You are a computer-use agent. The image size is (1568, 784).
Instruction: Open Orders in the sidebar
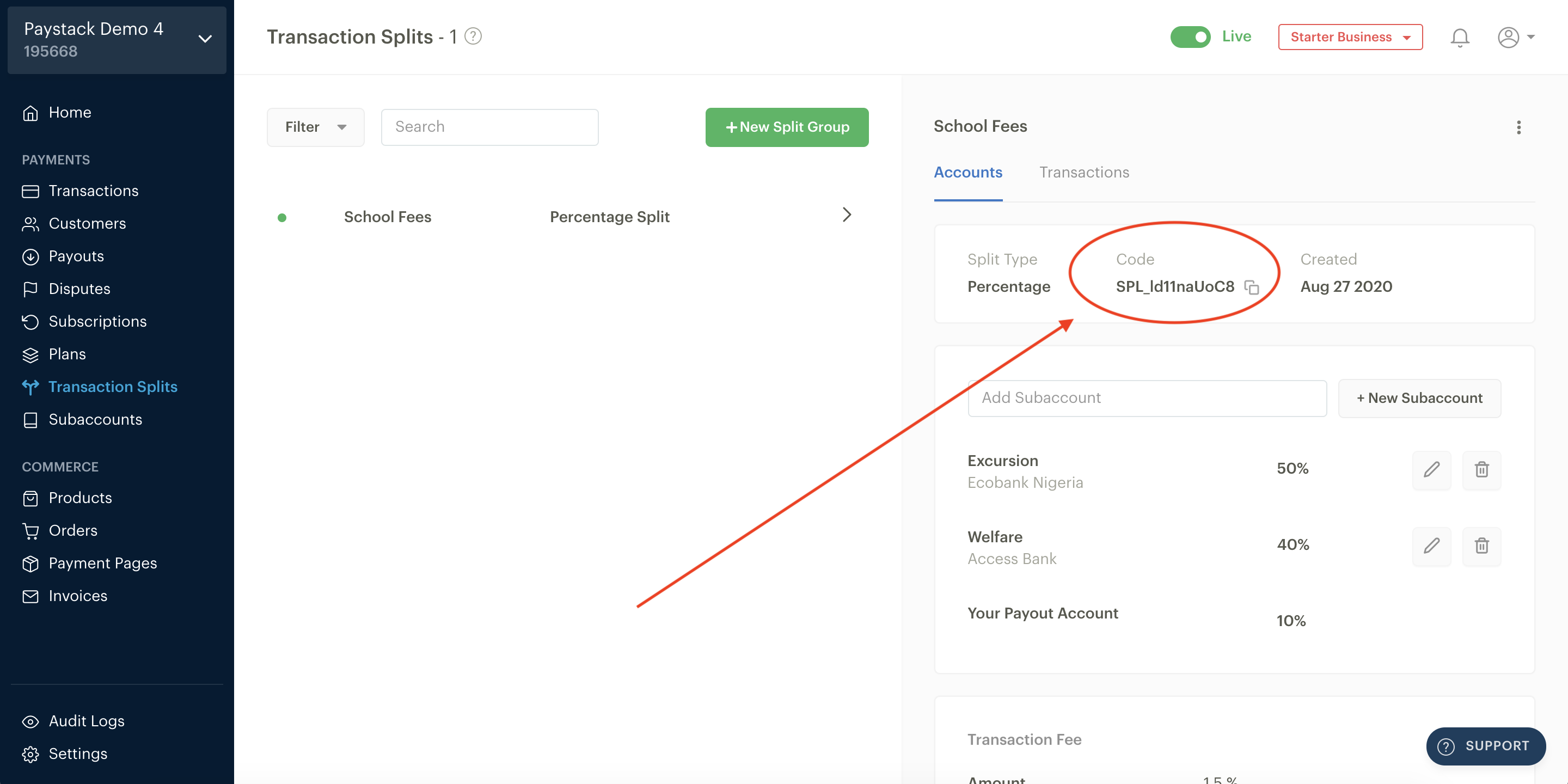click(x=60, y=531)
